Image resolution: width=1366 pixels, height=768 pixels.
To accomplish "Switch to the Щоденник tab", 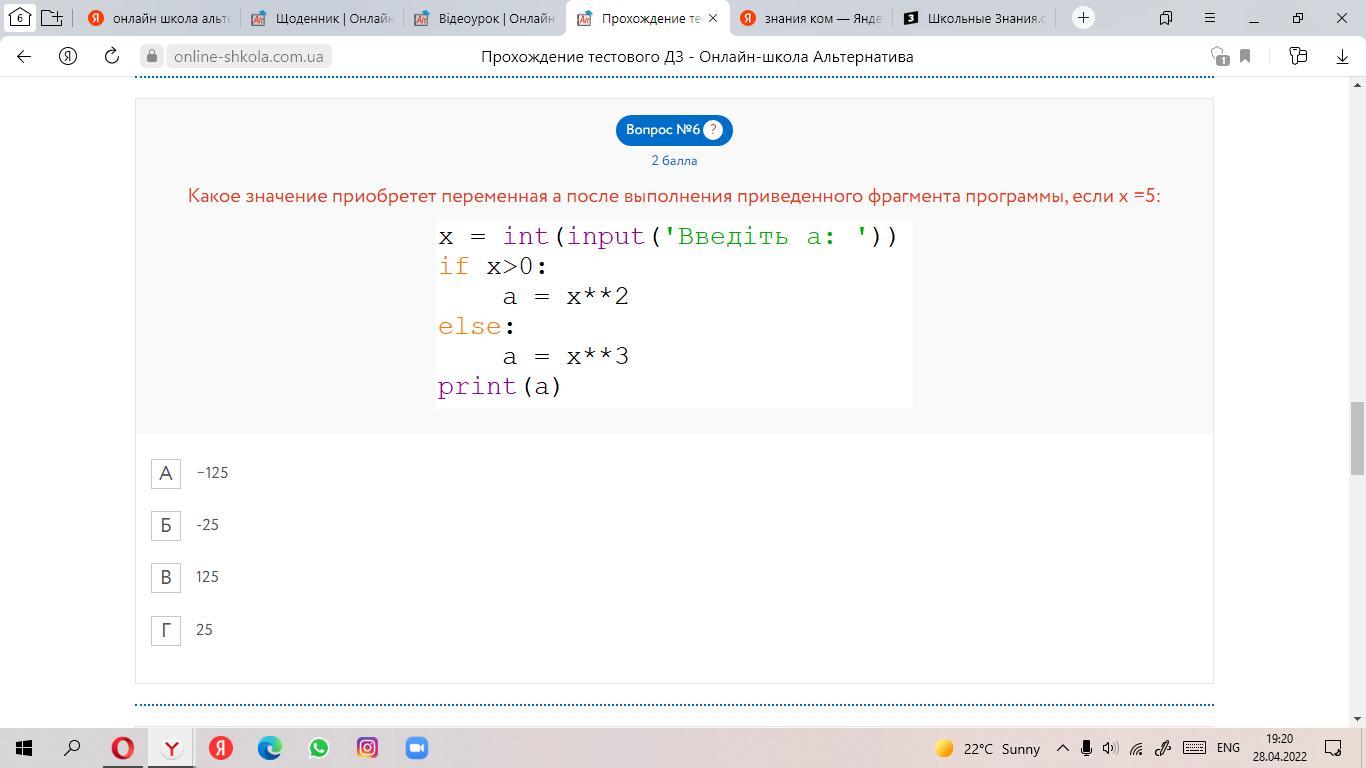I will (322, 18).
